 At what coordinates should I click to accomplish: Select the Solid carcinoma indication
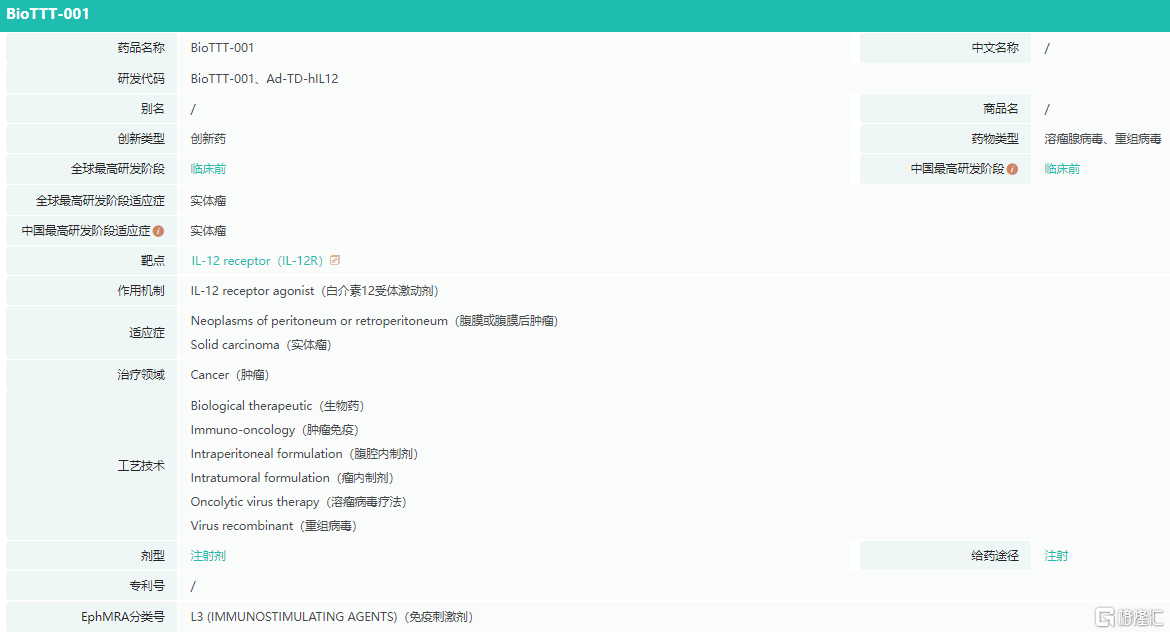(x=260, y=345)
